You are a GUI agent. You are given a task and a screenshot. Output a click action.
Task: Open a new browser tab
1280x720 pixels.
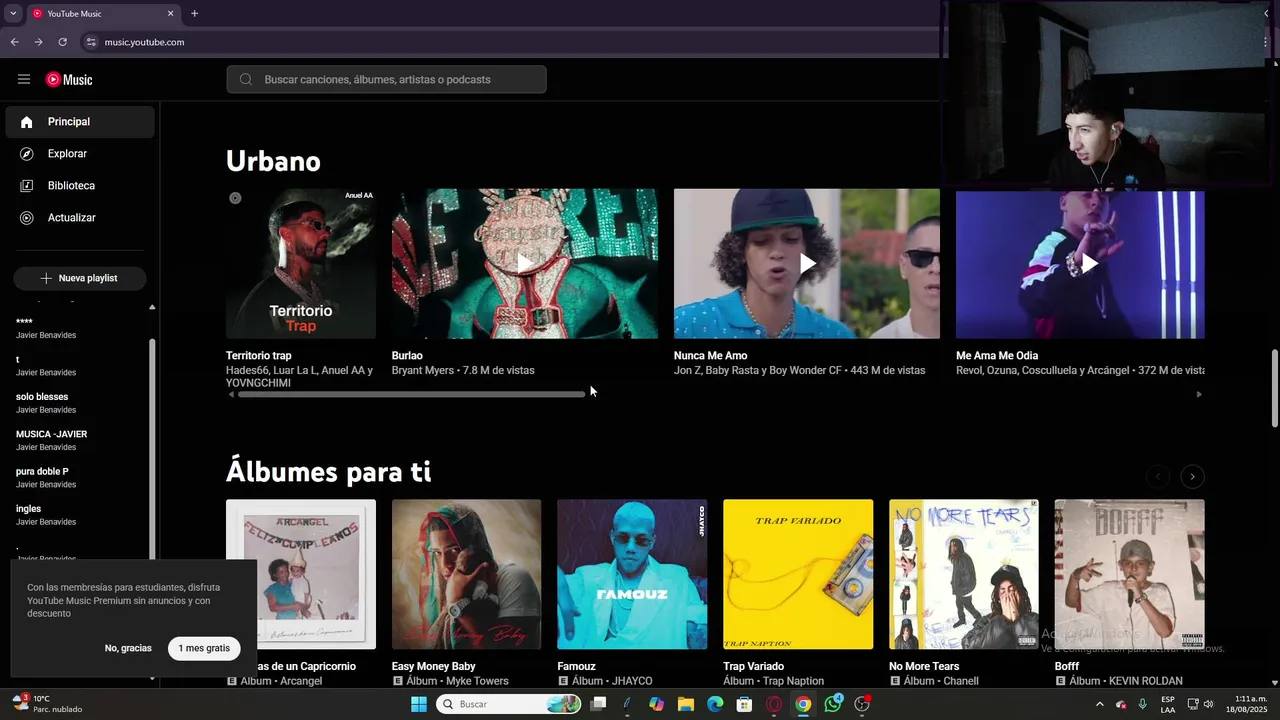tap(194, 14)
